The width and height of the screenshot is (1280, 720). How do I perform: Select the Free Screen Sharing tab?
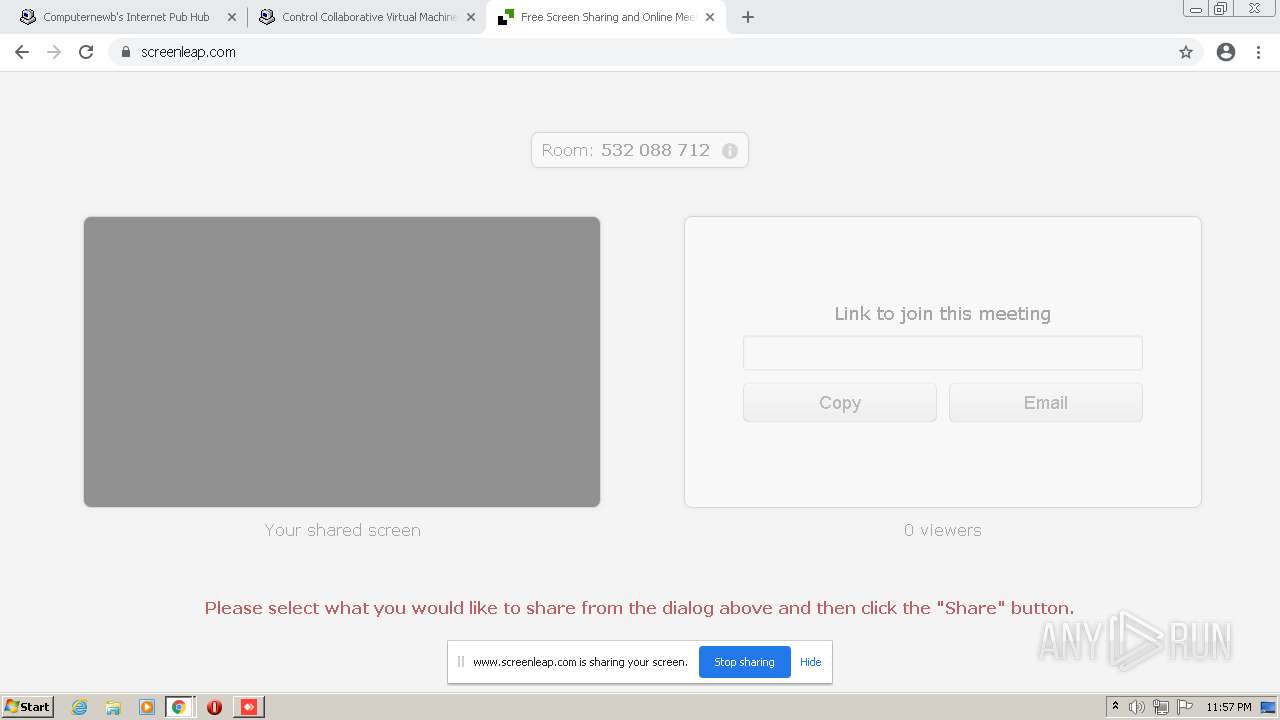point(607,17)
